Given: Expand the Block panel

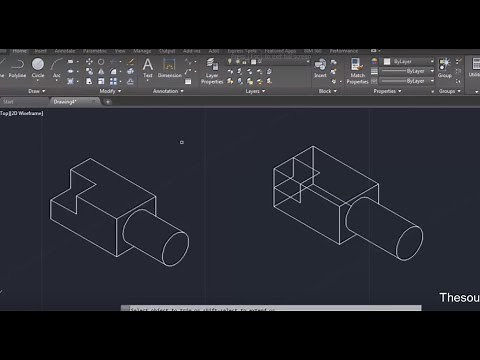Looking at the screenshot, I should 328,91.
